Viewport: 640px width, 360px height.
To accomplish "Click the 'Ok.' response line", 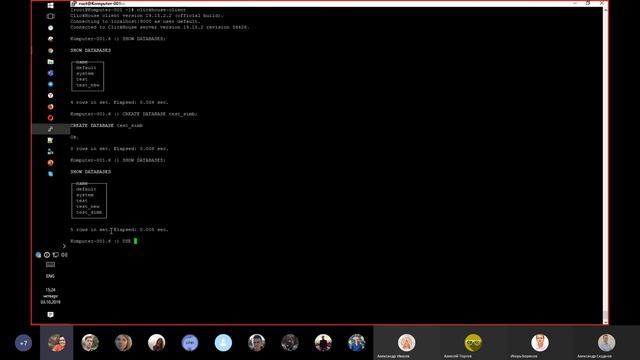I will tap(74, 137).
